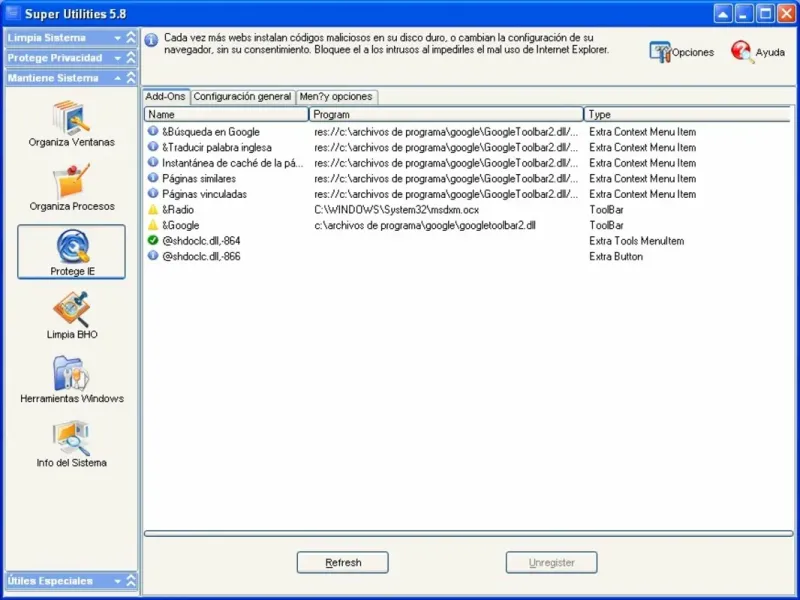Click the progress bar above Refresh button

468,534
